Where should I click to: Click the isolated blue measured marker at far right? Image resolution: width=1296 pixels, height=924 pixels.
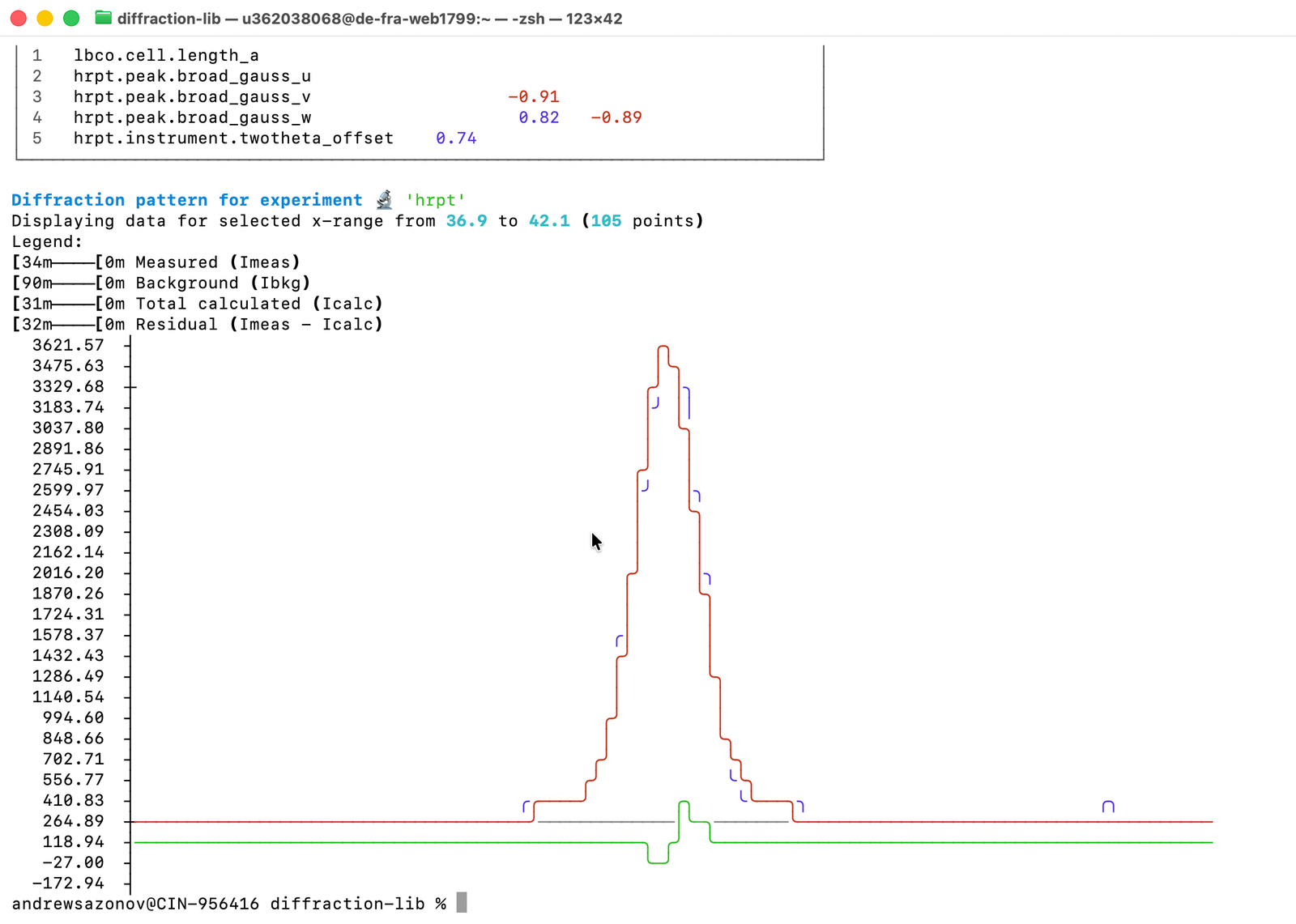click(x=1108, y=807)
